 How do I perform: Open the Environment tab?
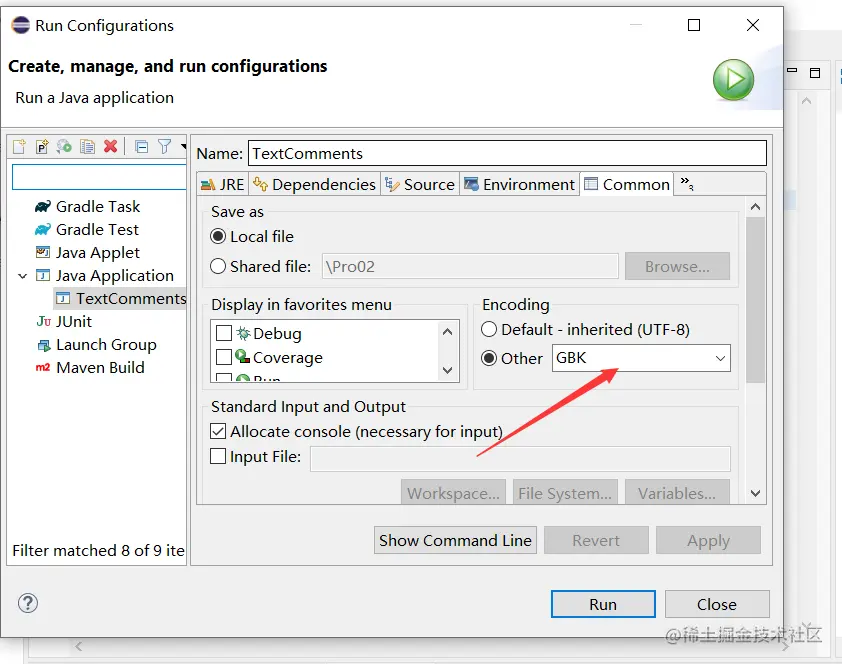(x=519, y=184)
